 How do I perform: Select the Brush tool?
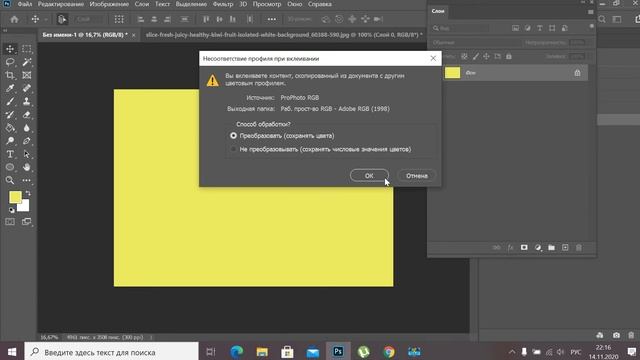(x=10, y=101)
